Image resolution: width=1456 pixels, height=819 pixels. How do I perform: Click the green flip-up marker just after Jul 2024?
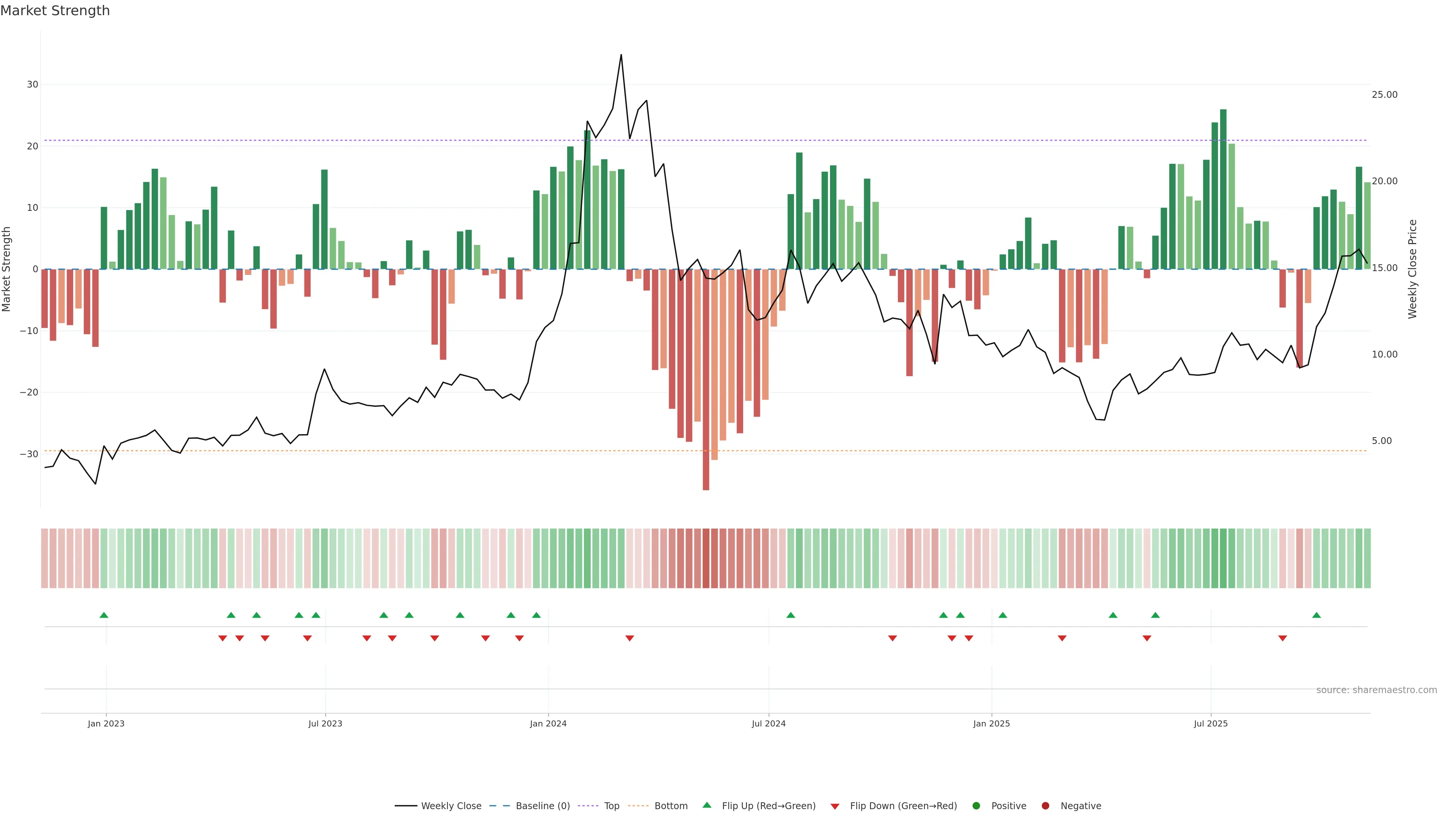791,615
